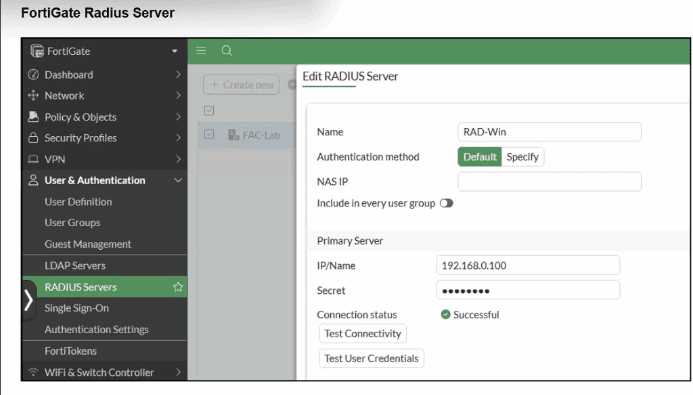Toggle favorite star on RADIUS Servers
Screen dimensions: 693x395
coord(178,287)
